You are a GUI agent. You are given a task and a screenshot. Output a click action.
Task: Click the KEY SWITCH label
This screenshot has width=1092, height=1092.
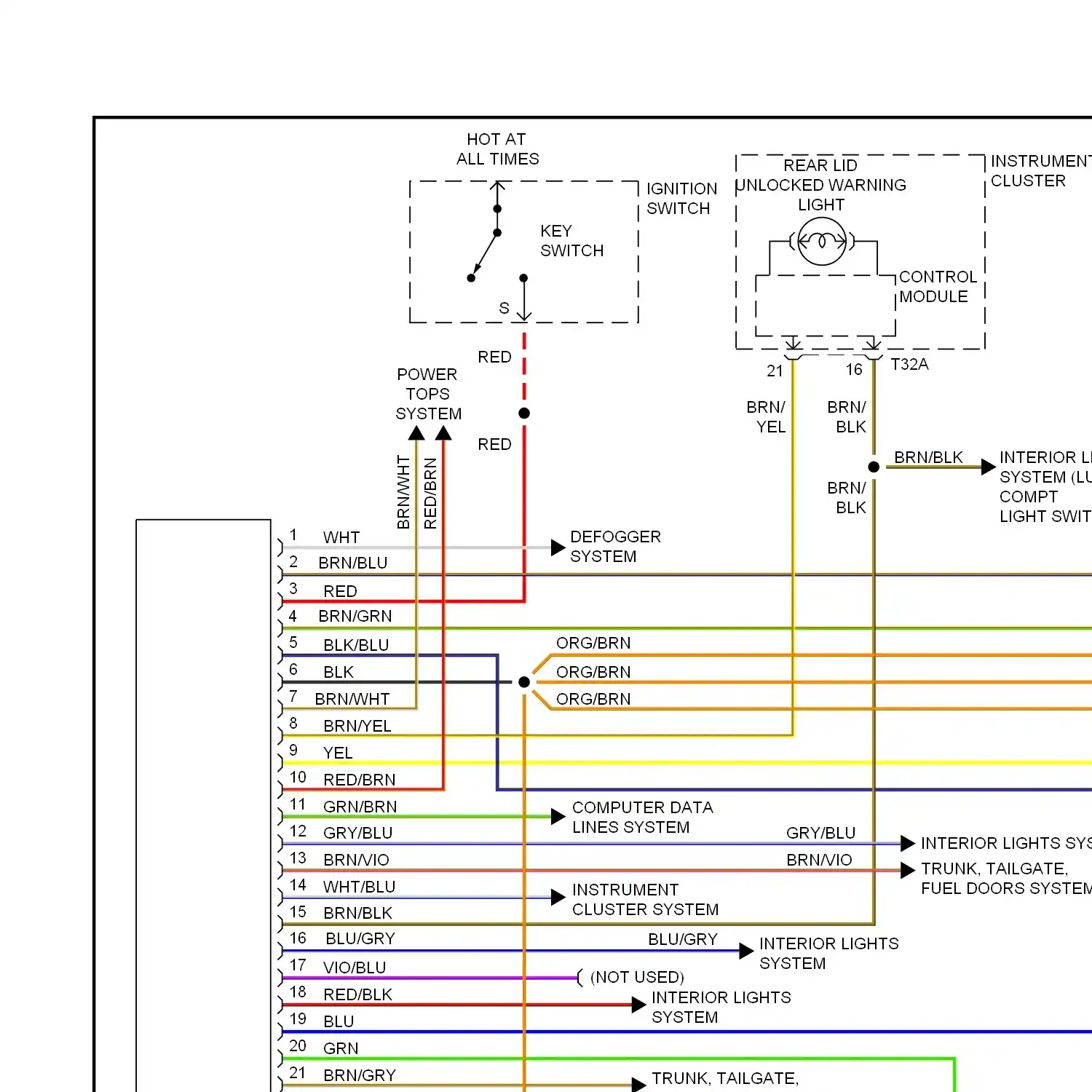pos(572,241)
